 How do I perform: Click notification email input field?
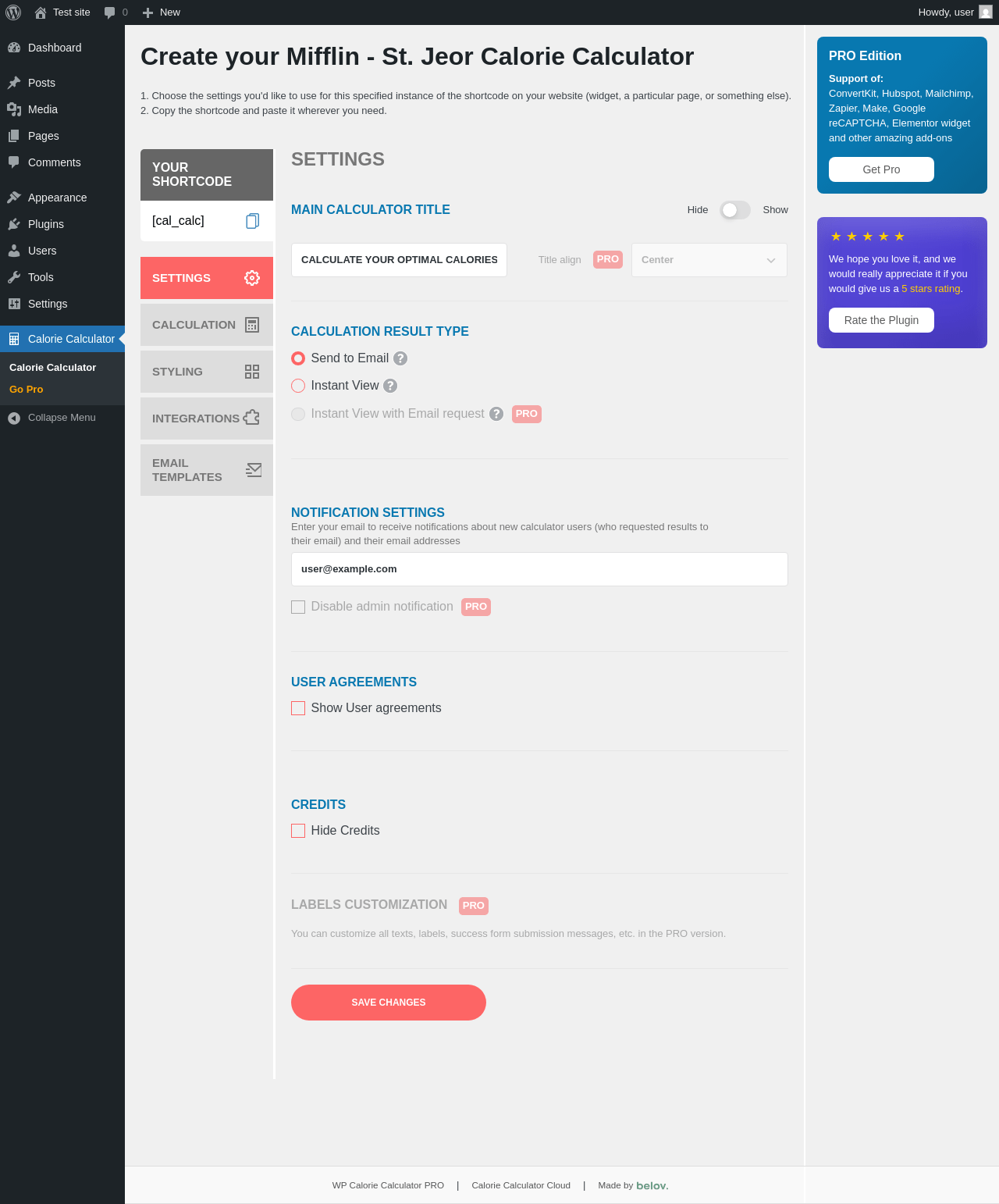[x=539, y=569]
